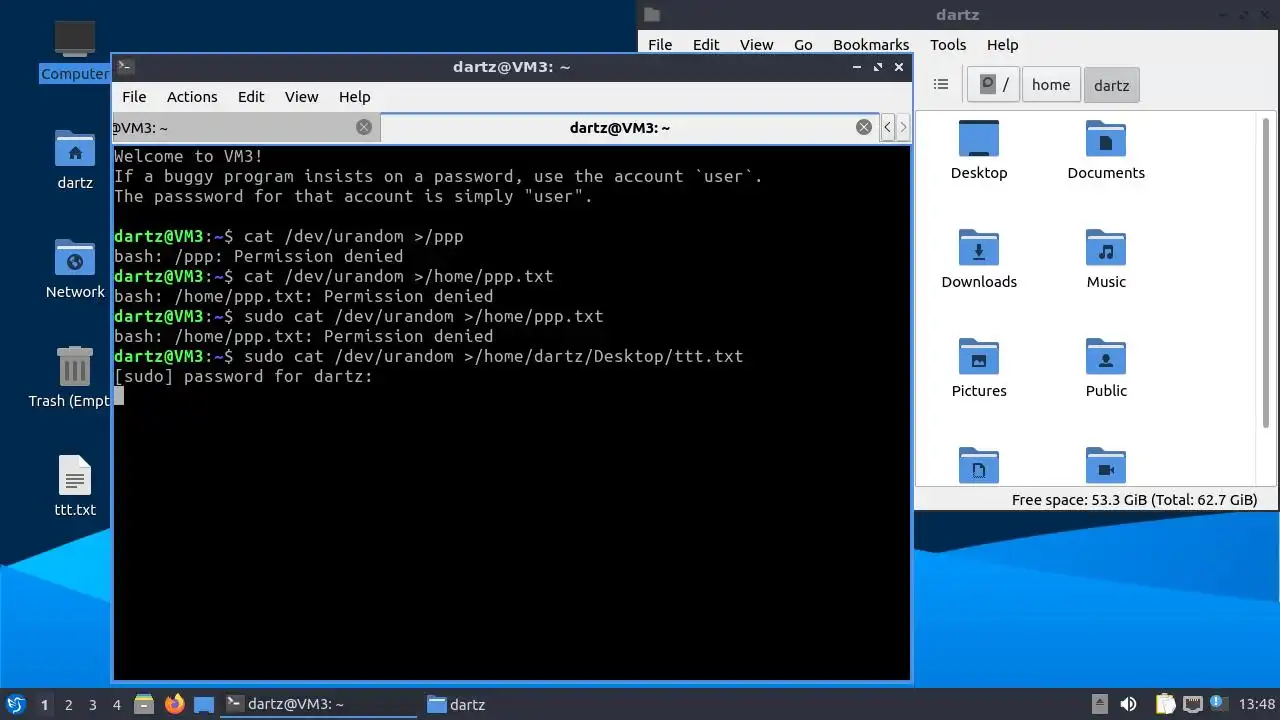Screen dimensions: 1280x720
Task: Open file manager Edit menu
Action: 706,45
